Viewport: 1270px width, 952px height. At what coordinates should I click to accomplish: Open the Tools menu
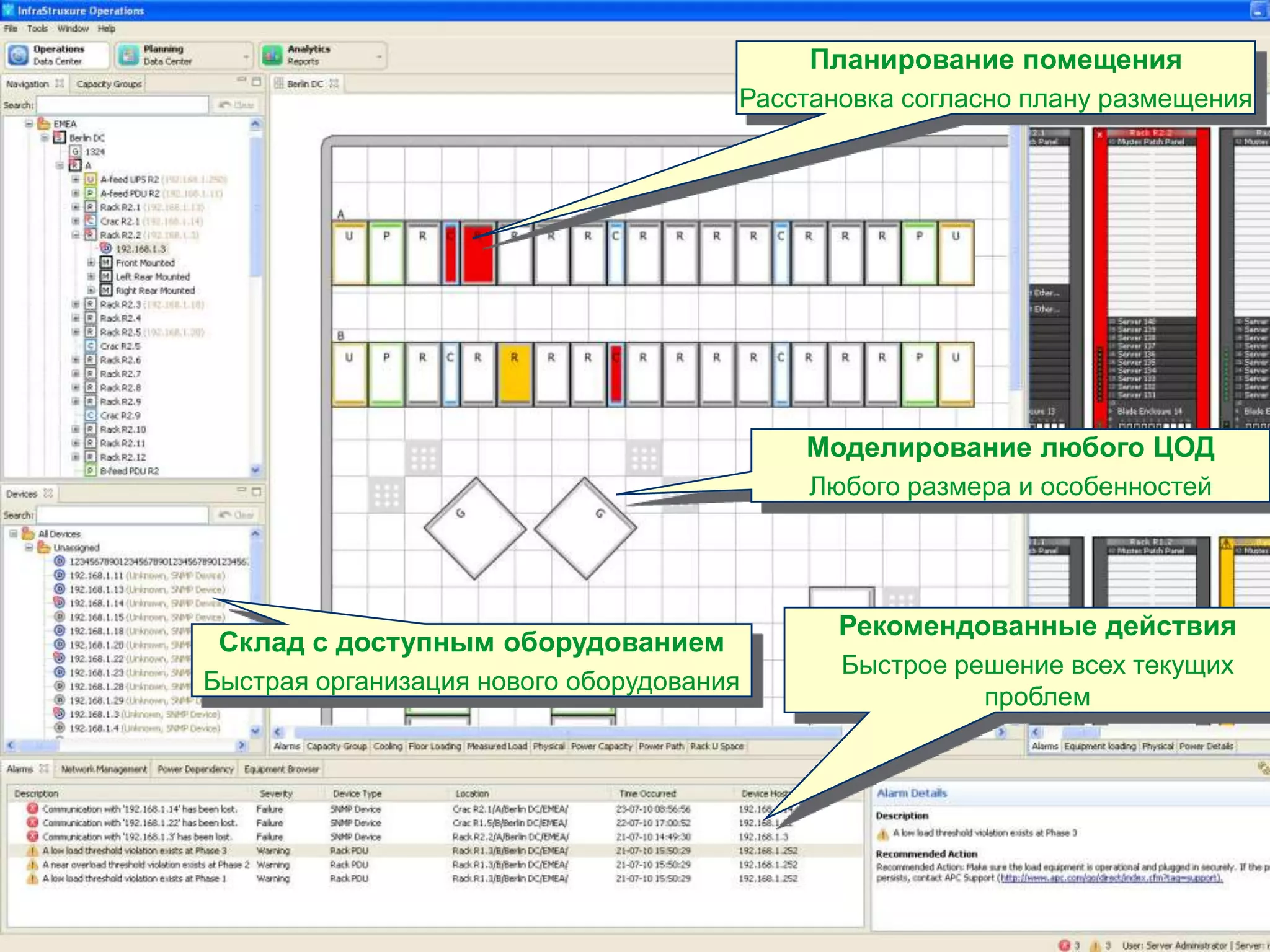37,29
